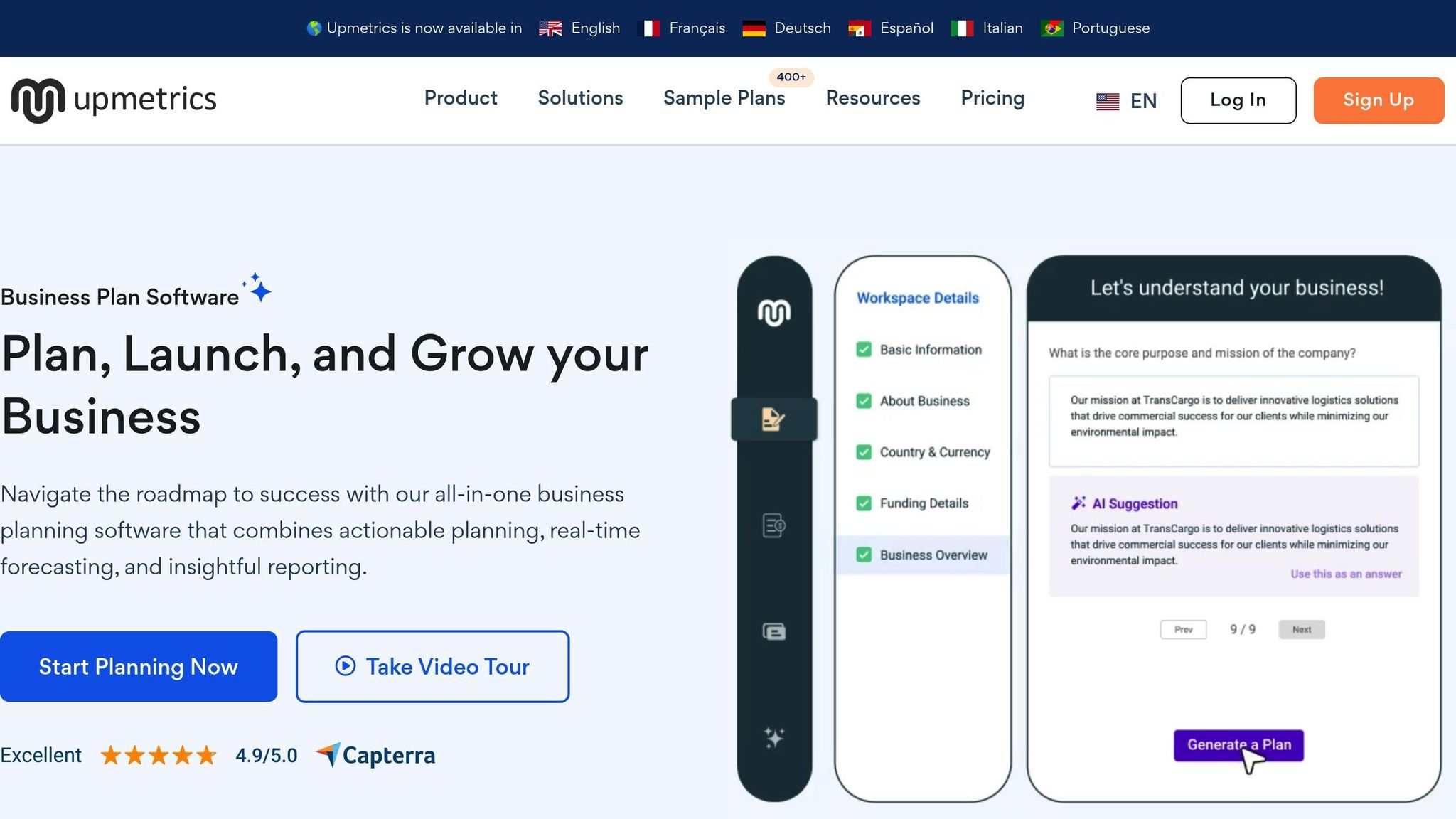Click the Take Video Tour button
Image resolution: width=1456 pixels, height=819 pixels.
tap(432, 667)
